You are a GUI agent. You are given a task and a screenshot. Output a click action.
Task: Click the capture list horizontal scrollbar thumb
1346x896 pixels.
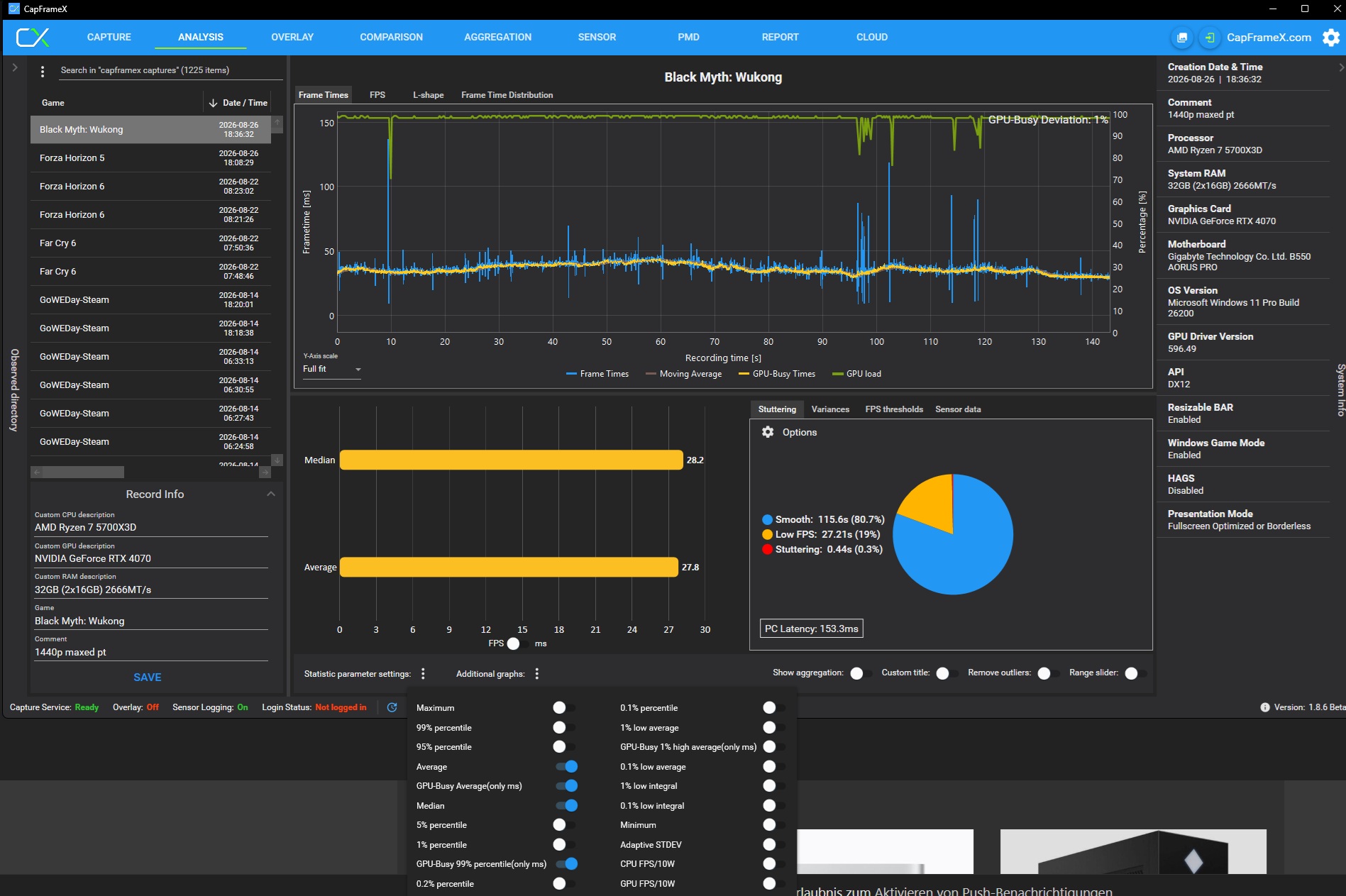(x=84, y=472)
